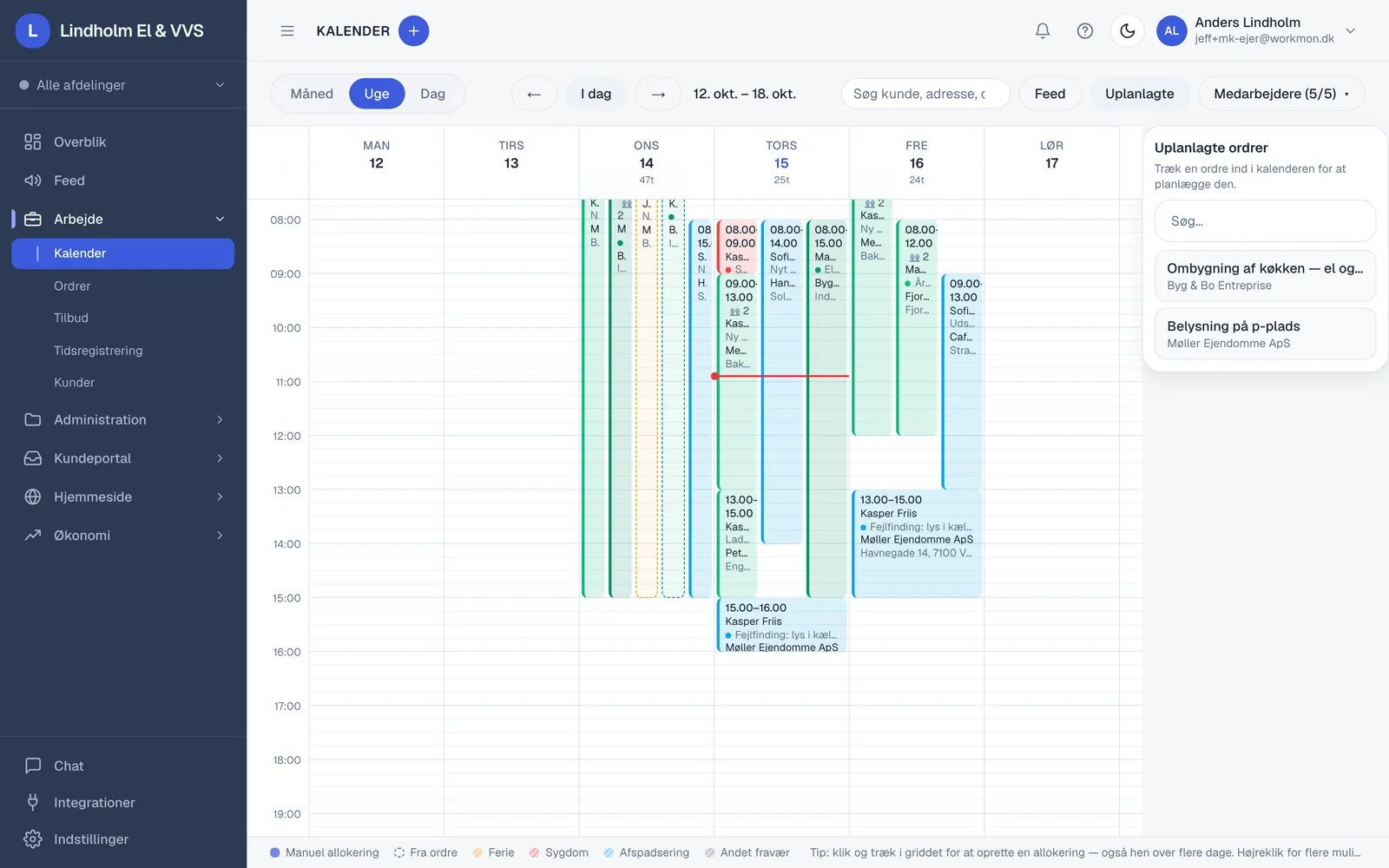The height and width of the screenshot is (868, 1389).
Task: Open the Ordrer submenu item
Action: coord(72,286)
